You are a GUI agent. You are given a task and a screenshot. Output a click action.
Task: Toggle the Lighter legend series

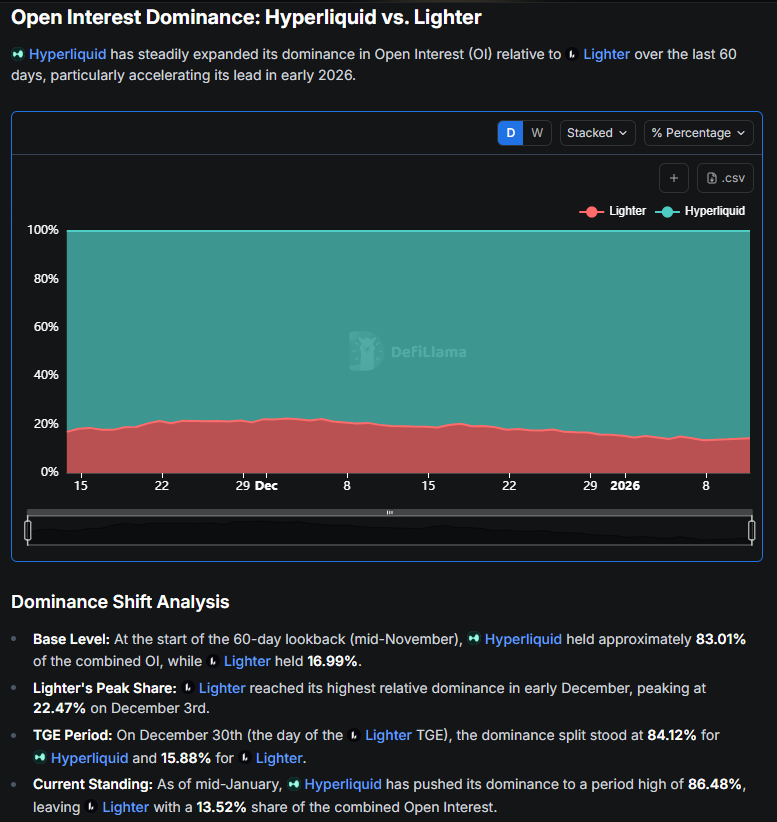612,211
